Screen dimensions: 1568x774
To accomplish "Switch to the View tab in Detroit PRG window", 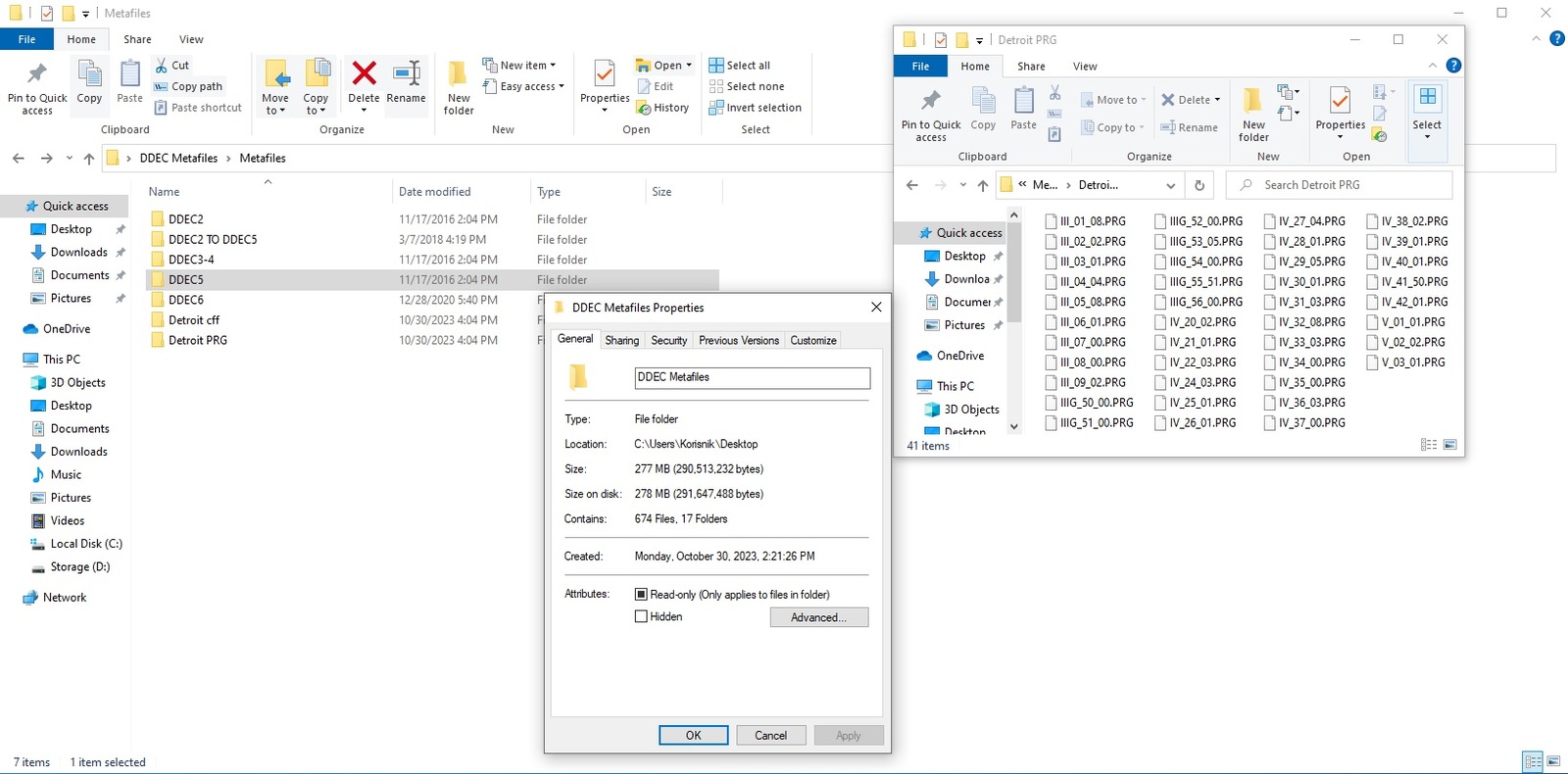I will point(1085,66).
